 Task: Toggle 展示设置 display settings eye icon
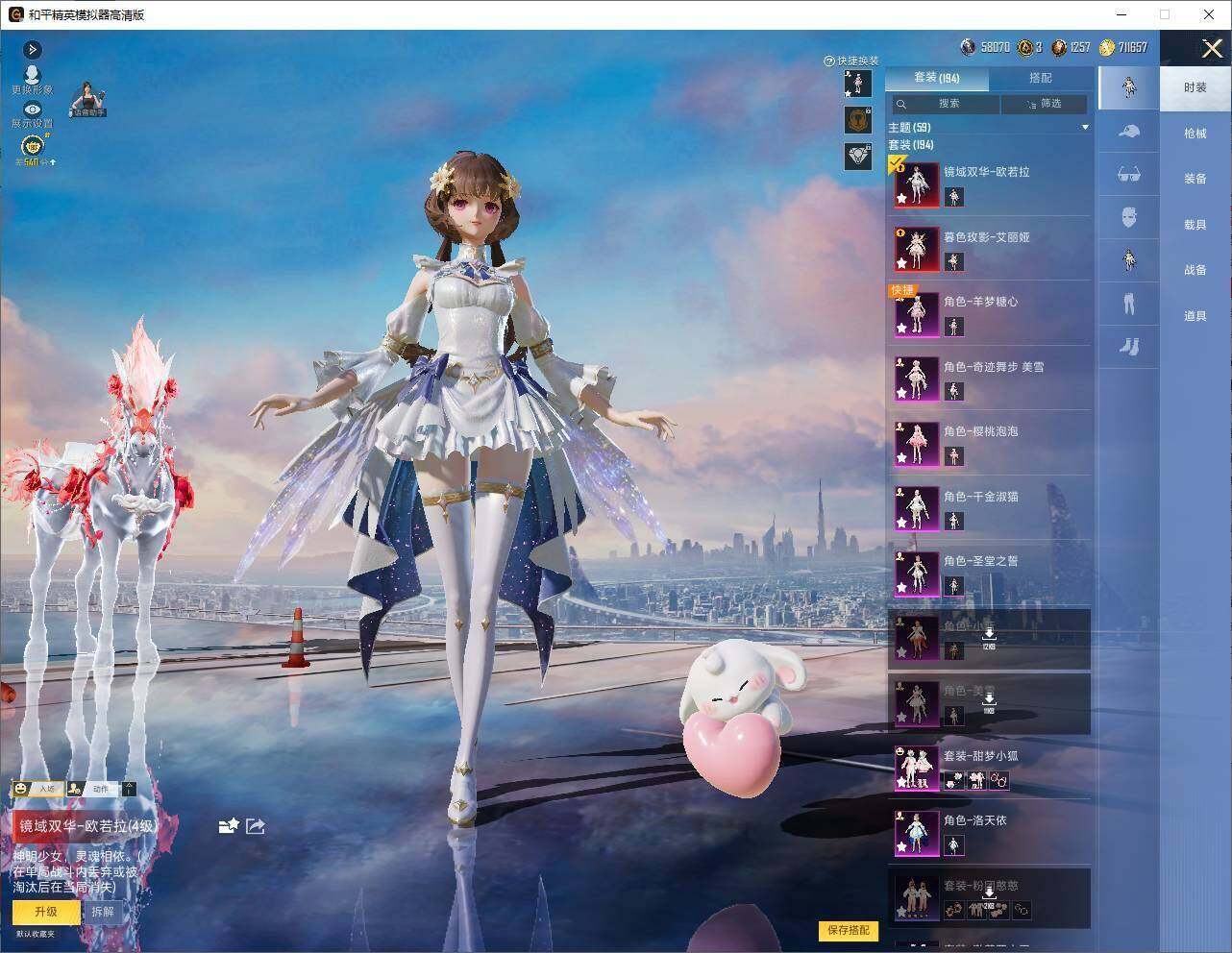pyautogui.click(x=32, y=114)
